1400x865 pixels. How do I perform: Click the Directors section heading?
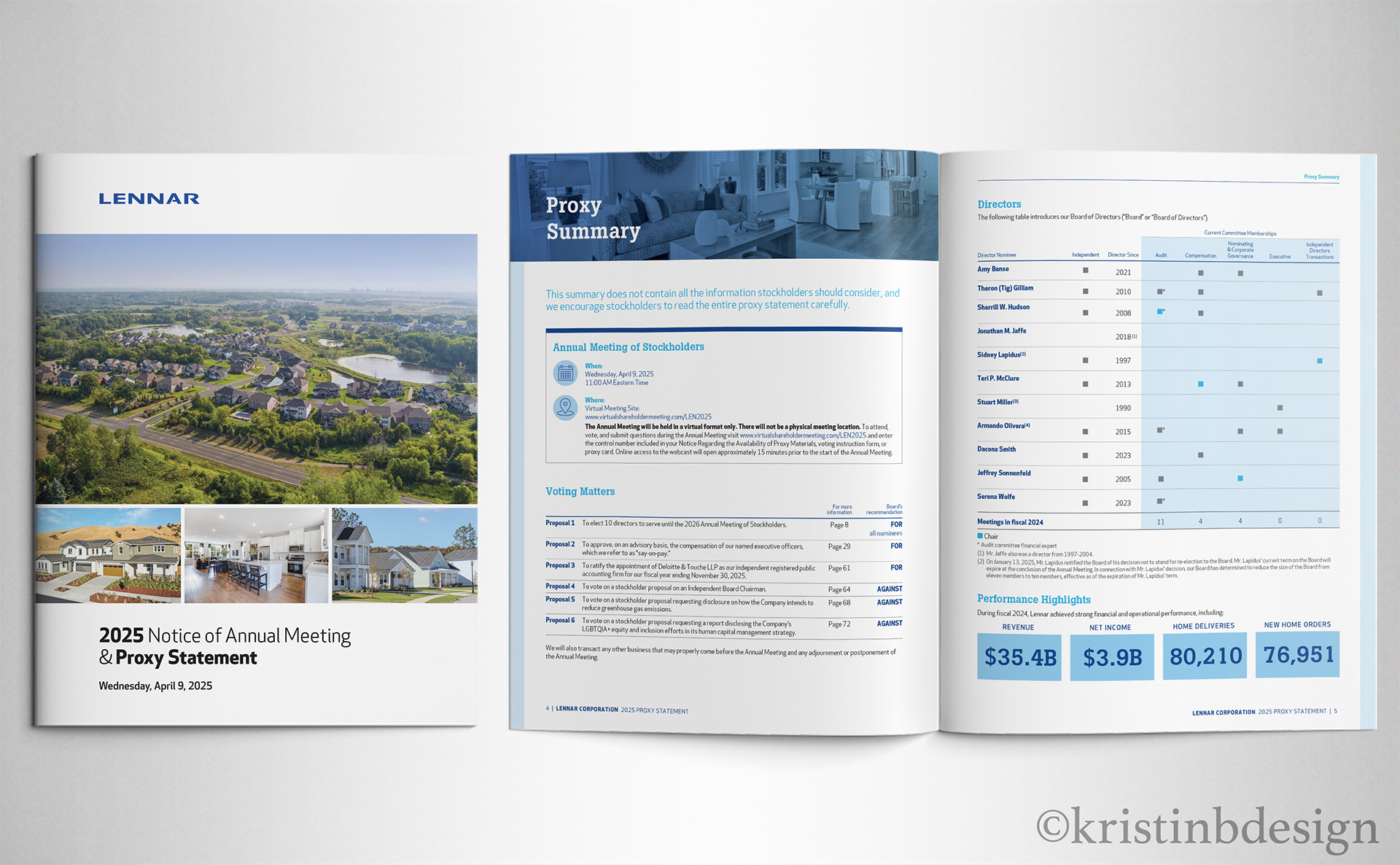(999, 204)
